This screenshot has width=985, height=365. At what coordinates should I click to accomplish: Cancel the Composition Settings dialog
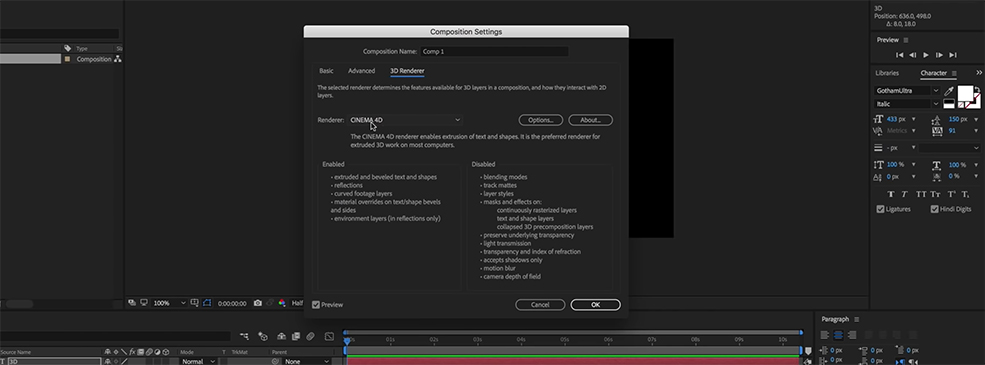[x=540, y=305]
